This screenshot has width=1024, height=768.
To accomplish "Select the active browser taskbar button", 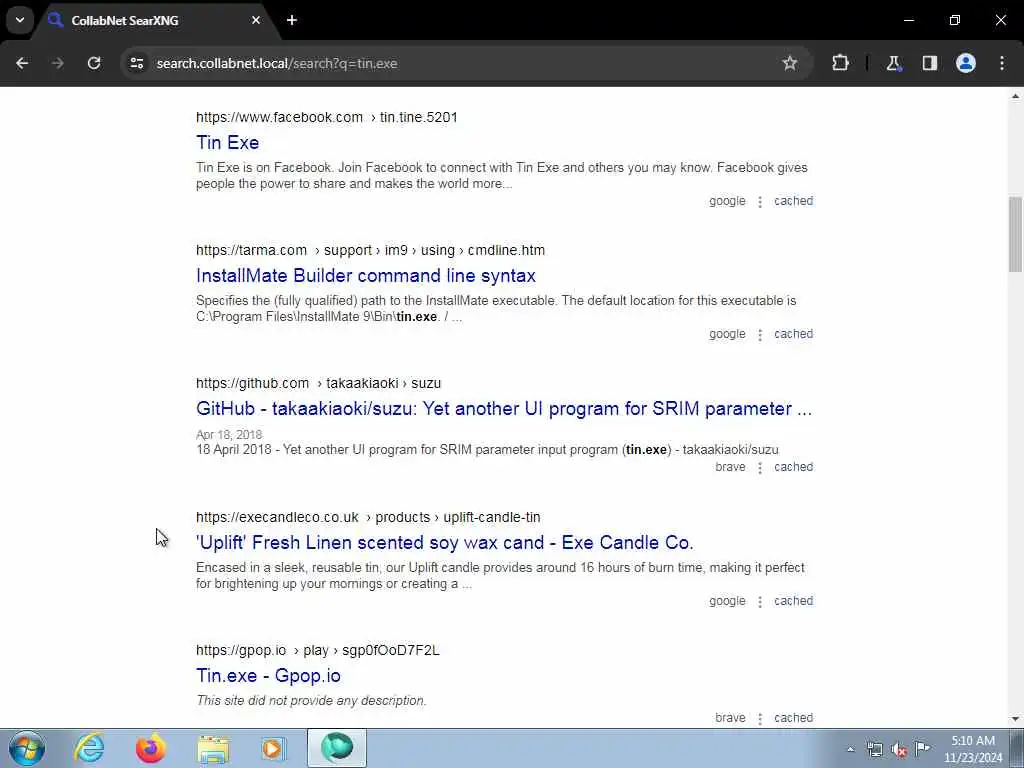I will click(337, 748).
